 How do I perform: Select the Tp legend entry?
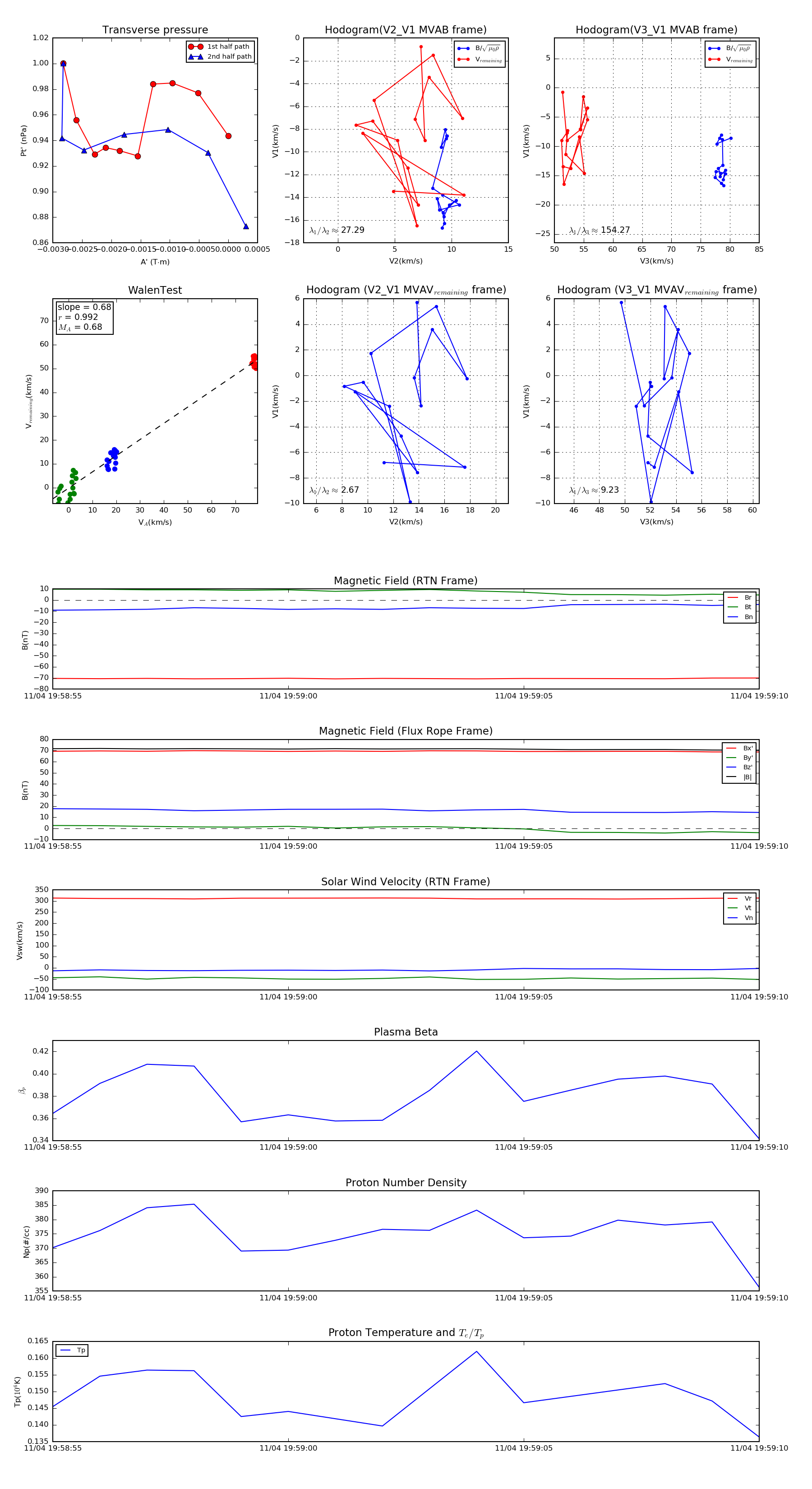[x=72, y=1350]
